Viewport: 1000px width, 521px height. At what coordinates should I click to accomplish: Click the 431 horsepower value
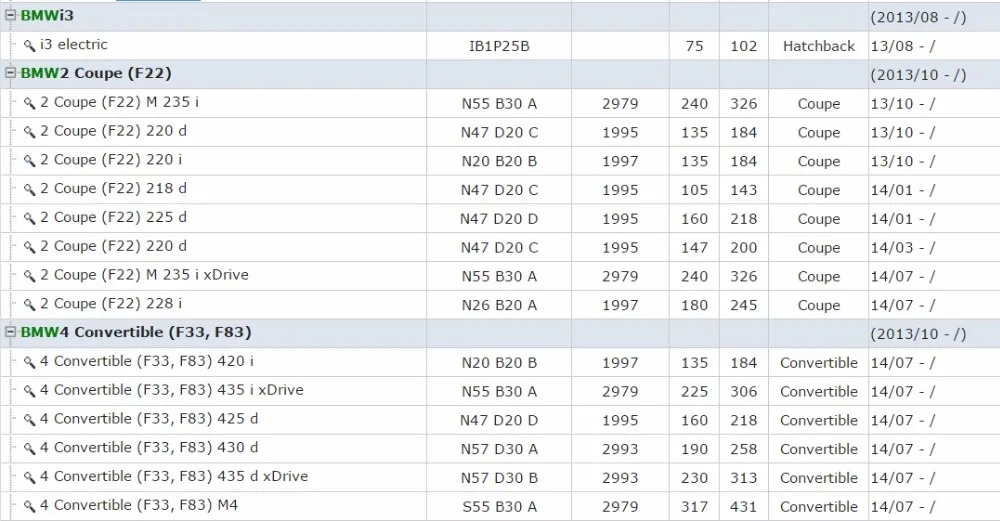(744, 507)
